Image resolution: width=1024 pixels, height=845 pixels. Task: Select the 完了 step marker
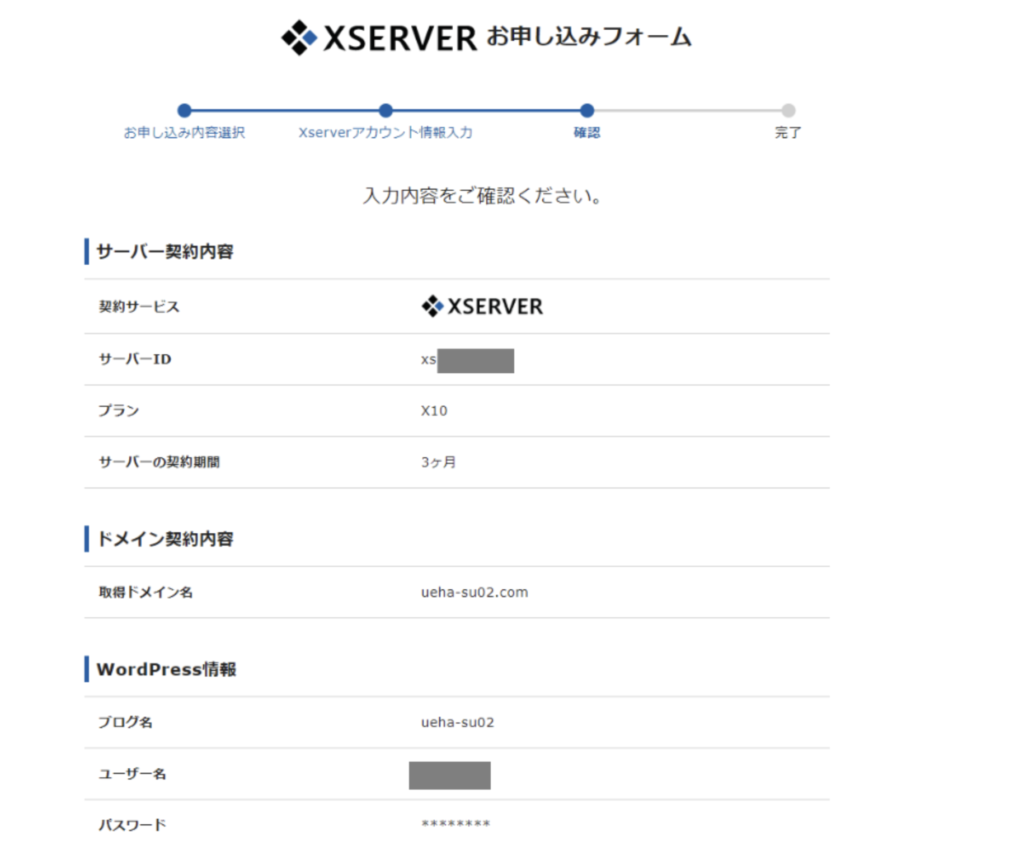click(788, 110)
